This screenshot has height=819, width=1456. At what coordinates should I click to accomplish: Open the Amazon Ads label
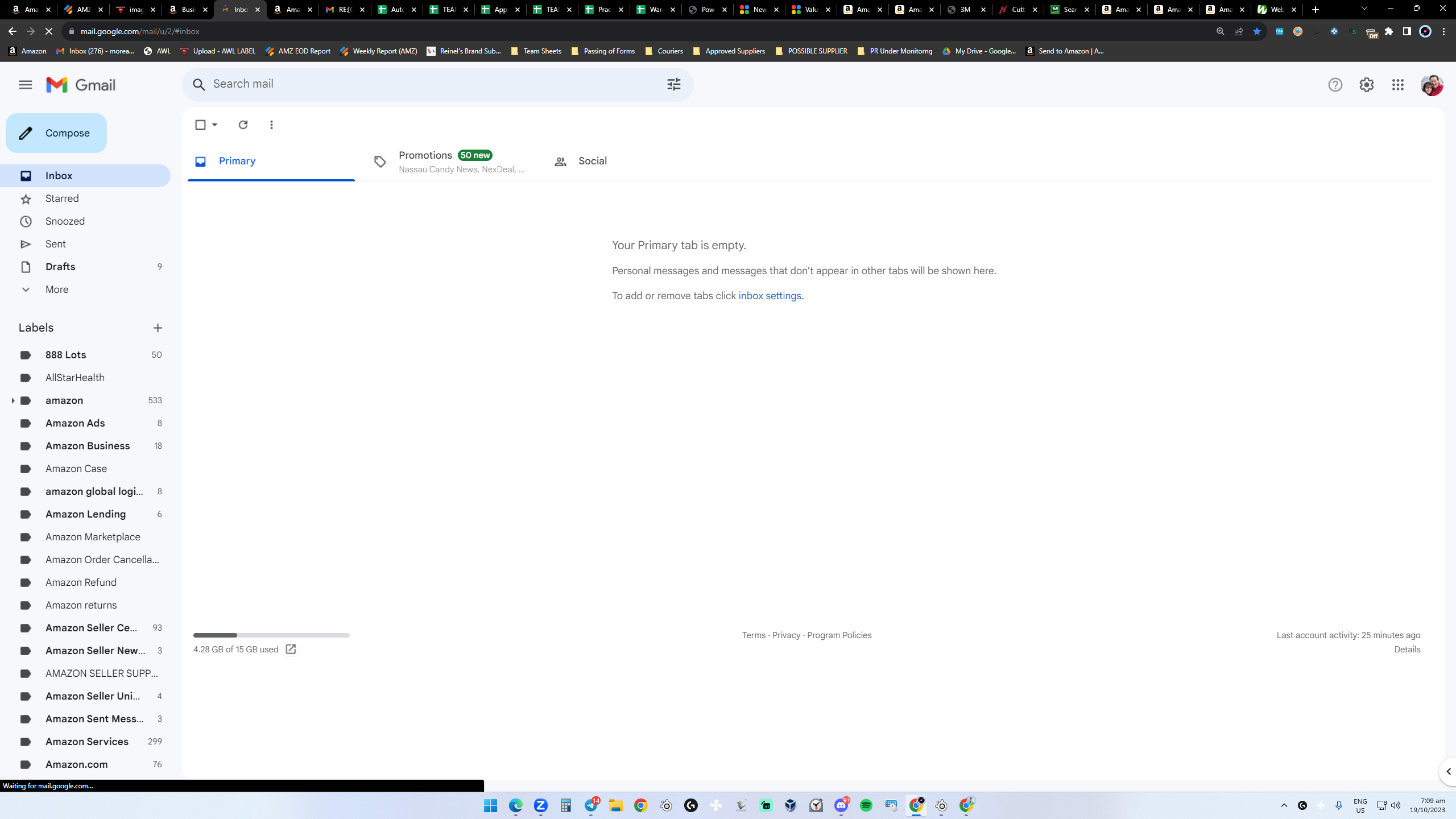click(x=85, y=423)
